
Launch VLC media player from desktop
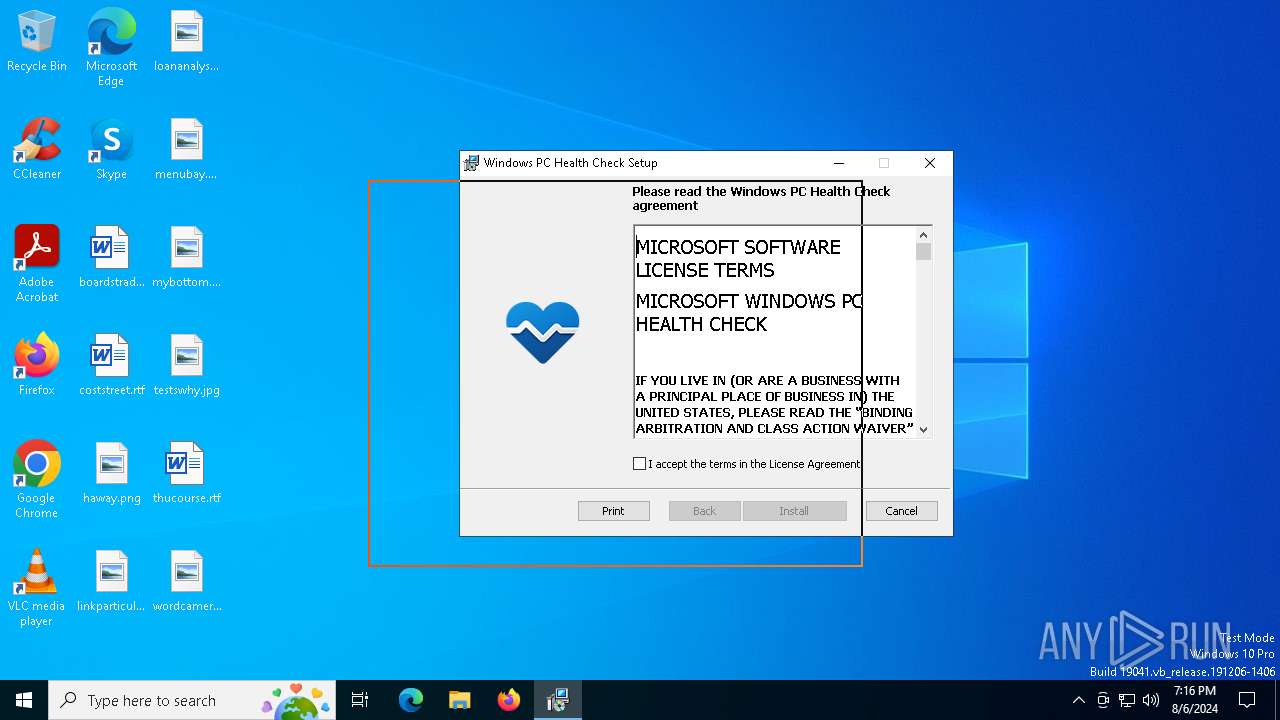coord(37,588)
